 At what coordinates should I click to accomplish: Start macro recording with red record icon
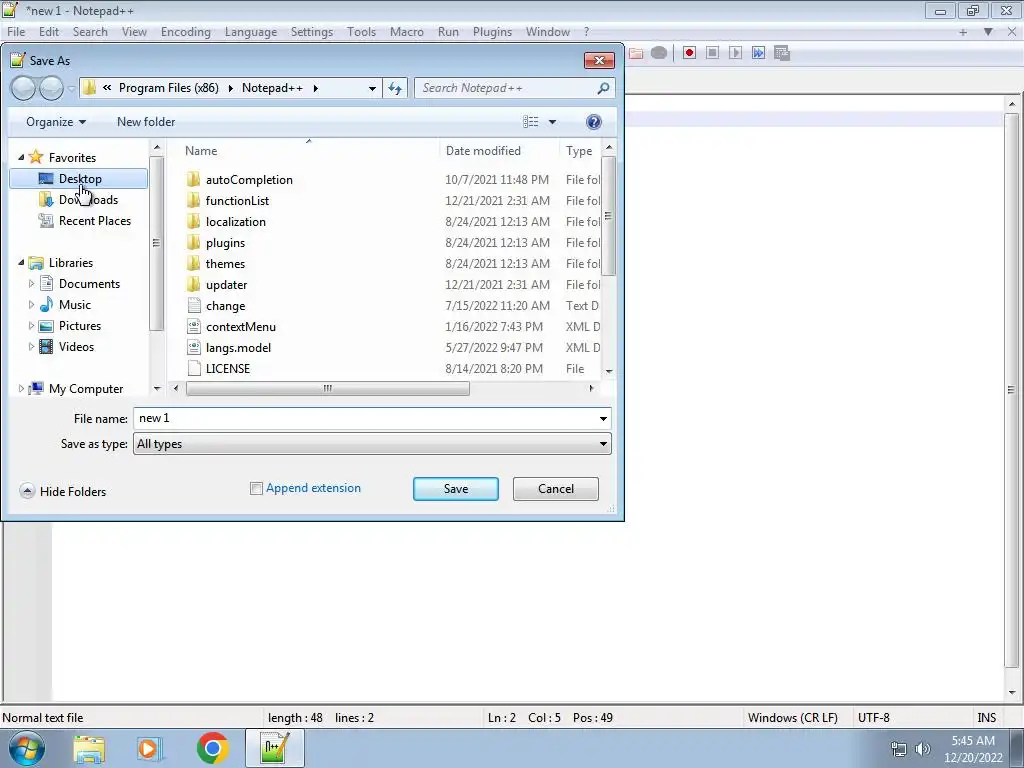tap(689, 53)
